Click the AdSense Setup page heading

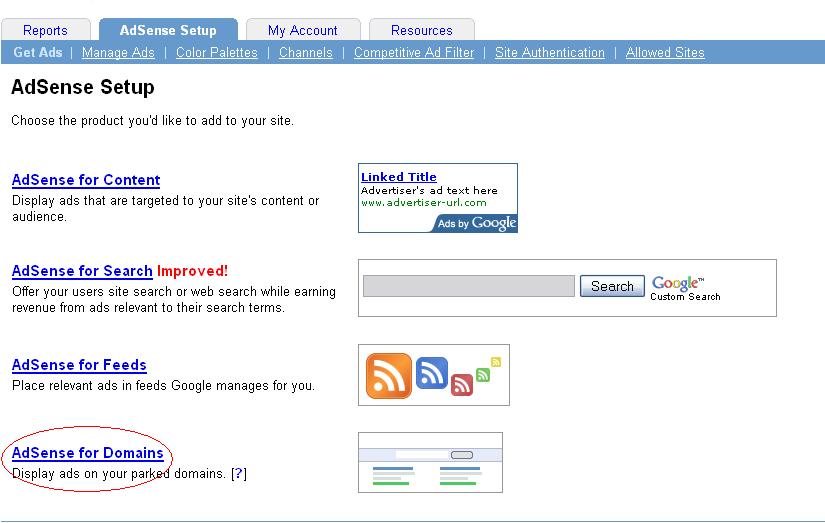[x=83, y=87]
